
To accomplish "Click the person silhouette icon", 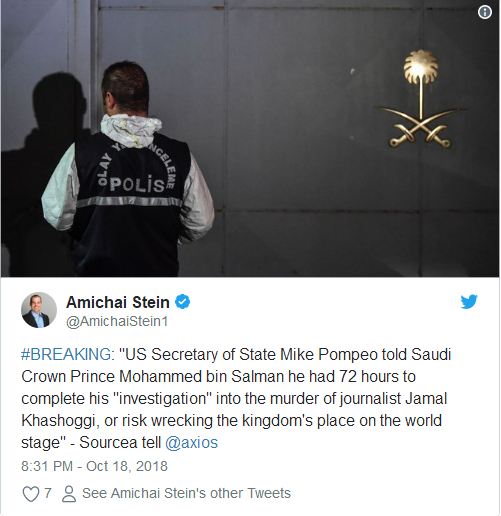I will (x=69, y=494).
